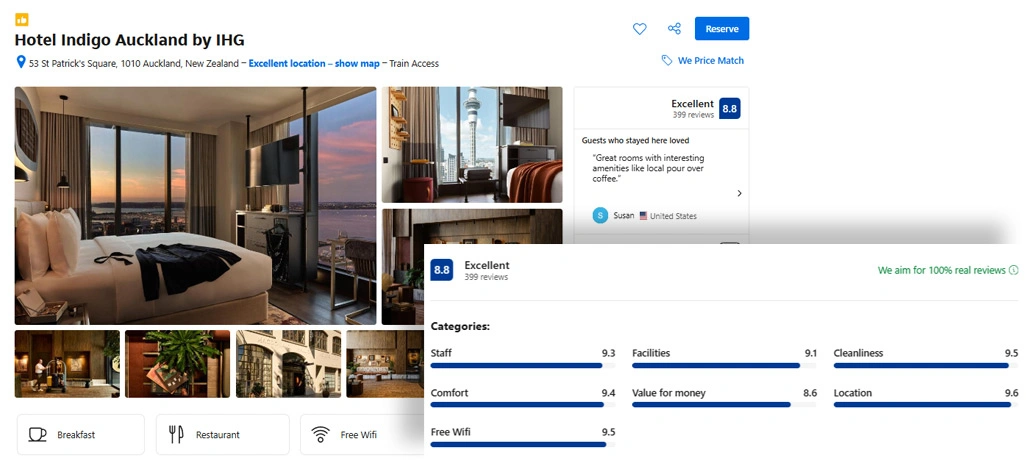Click the Reserve button
Image resolution: width=1026 pixels, height=466 pixels.
722,29
